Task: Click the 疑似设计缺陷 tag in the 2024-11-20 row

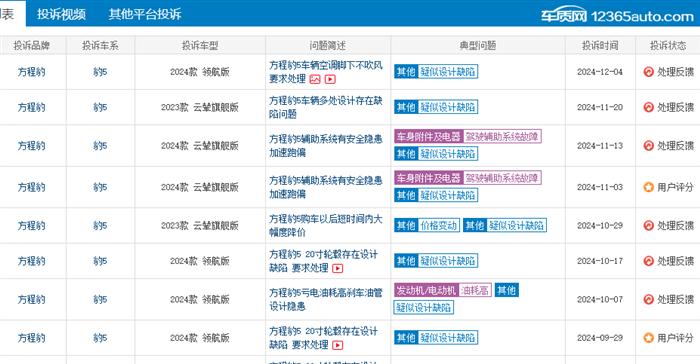Action: tap(448, 107)
